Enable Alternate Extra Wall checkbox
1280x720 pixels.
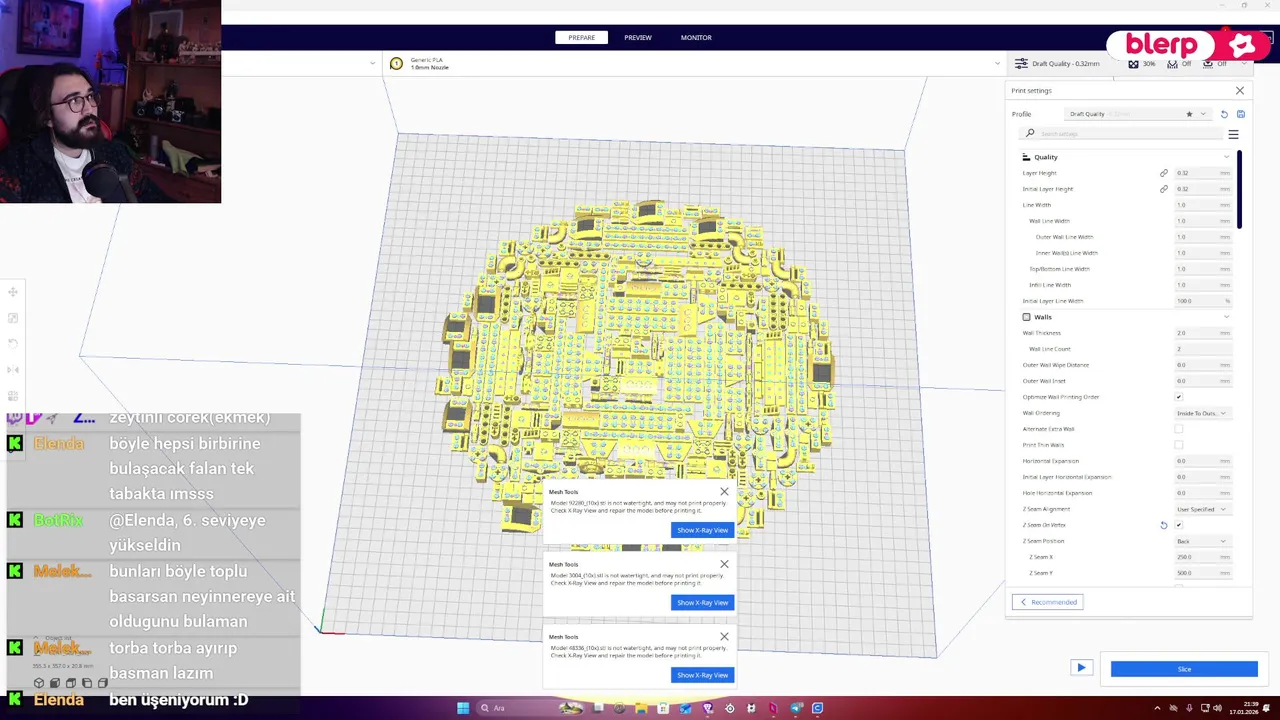(1179, 429)
